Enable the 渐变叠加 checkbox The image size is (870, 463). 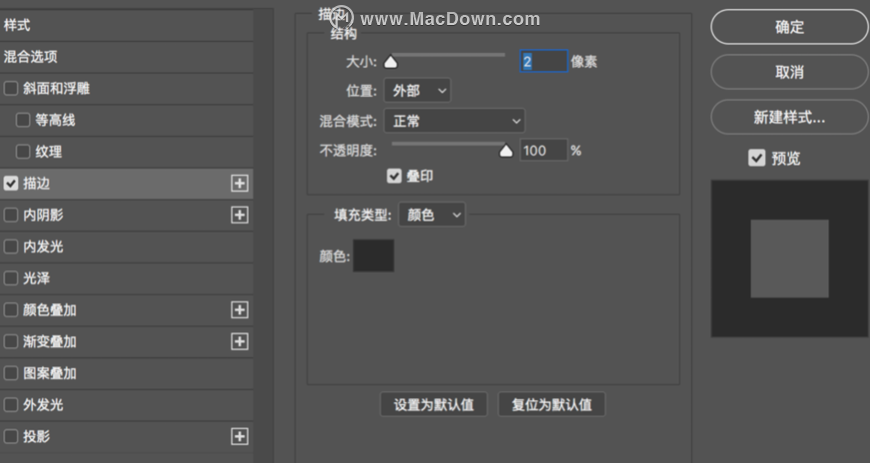[x=11, y=341]
